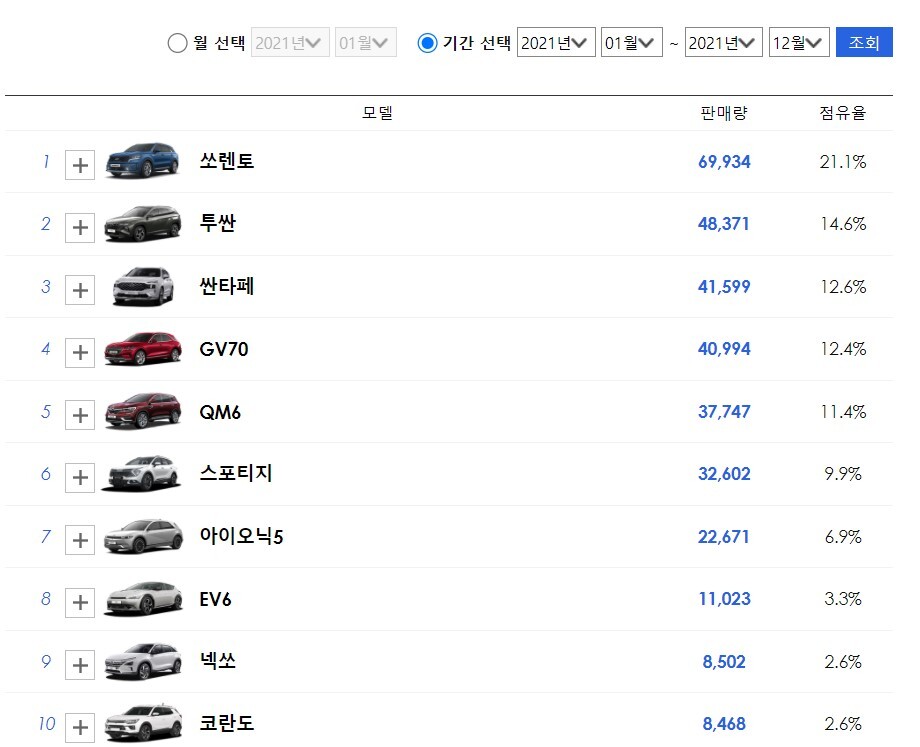920x747 pixels.
Task: Open the 쏘렌토 model name
Action: pyautogui.click(x=226, y=161)
